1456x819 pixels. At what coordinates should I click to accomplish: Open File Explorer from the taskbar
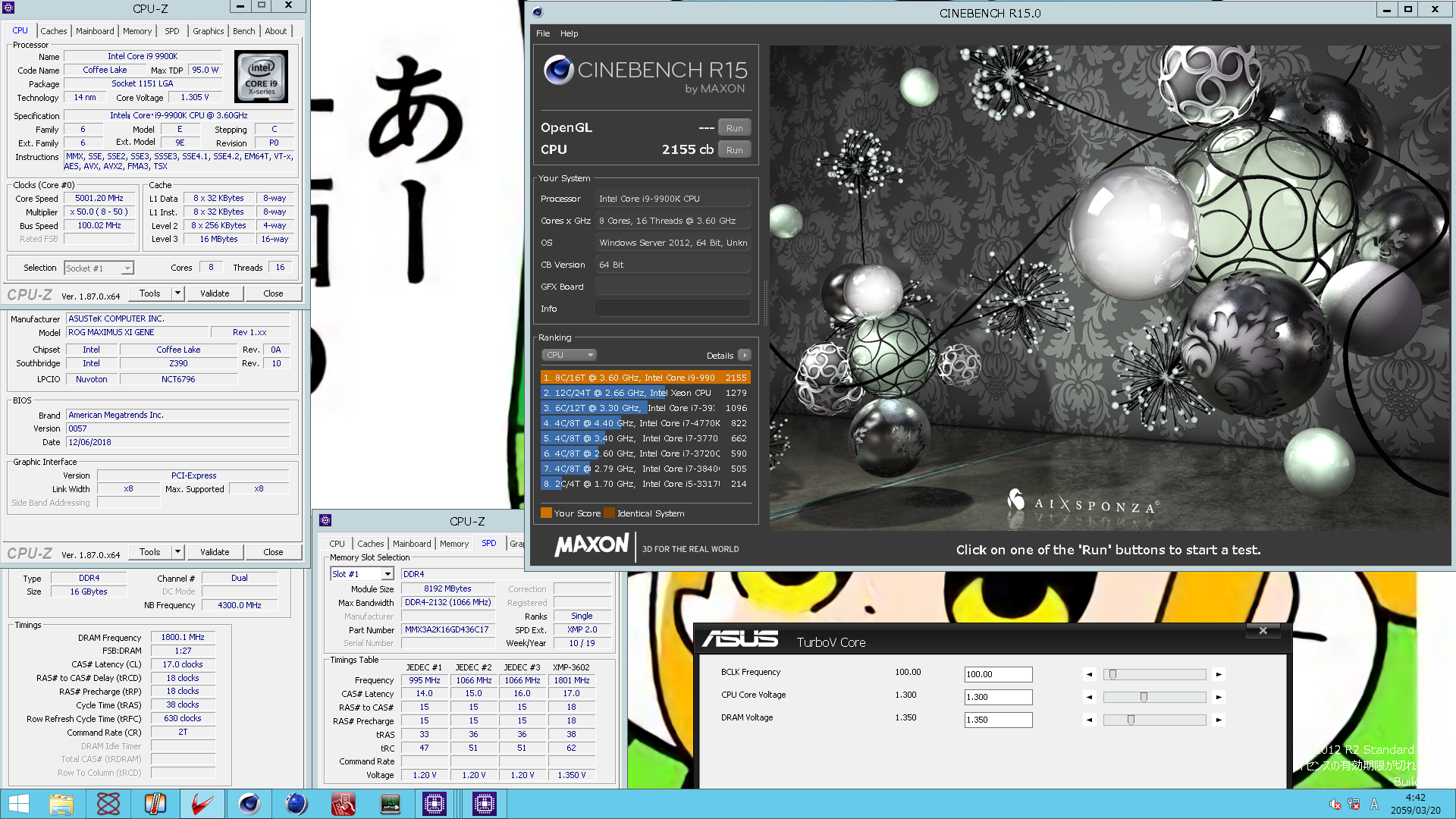point(61,804)
